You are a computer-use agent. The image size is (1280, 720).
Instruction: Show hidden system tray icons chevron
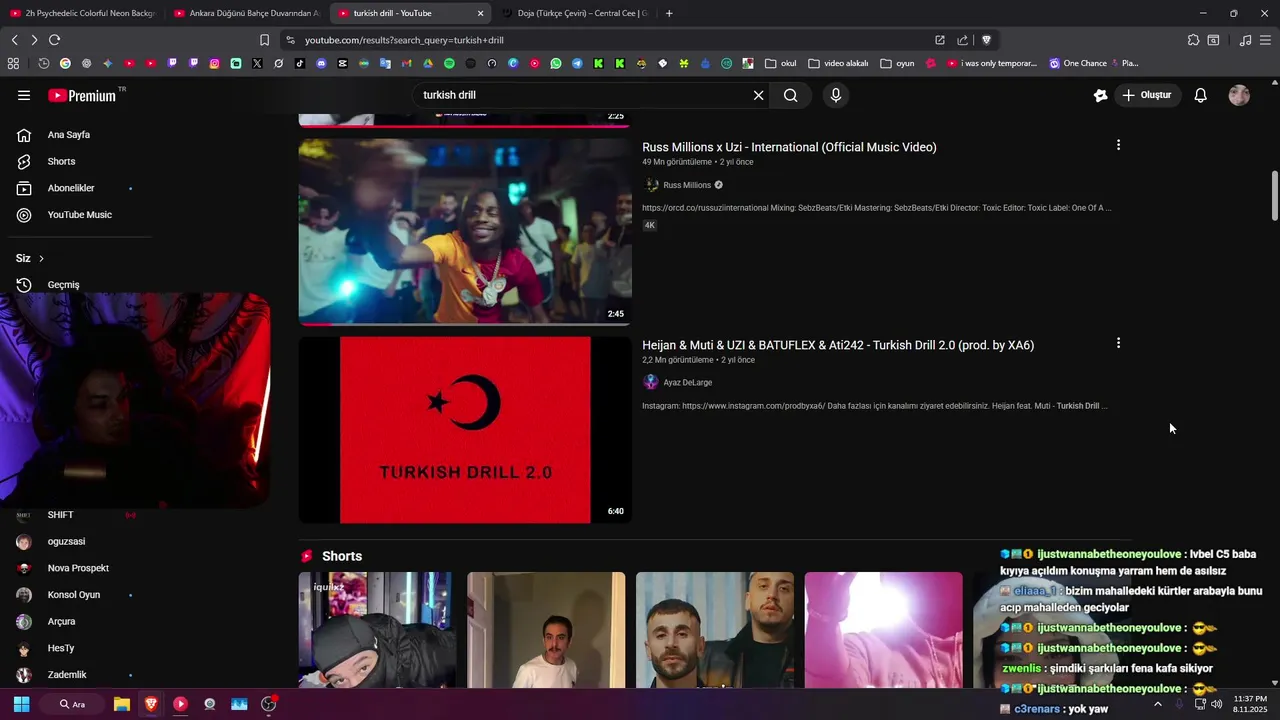coord(1158,704)
